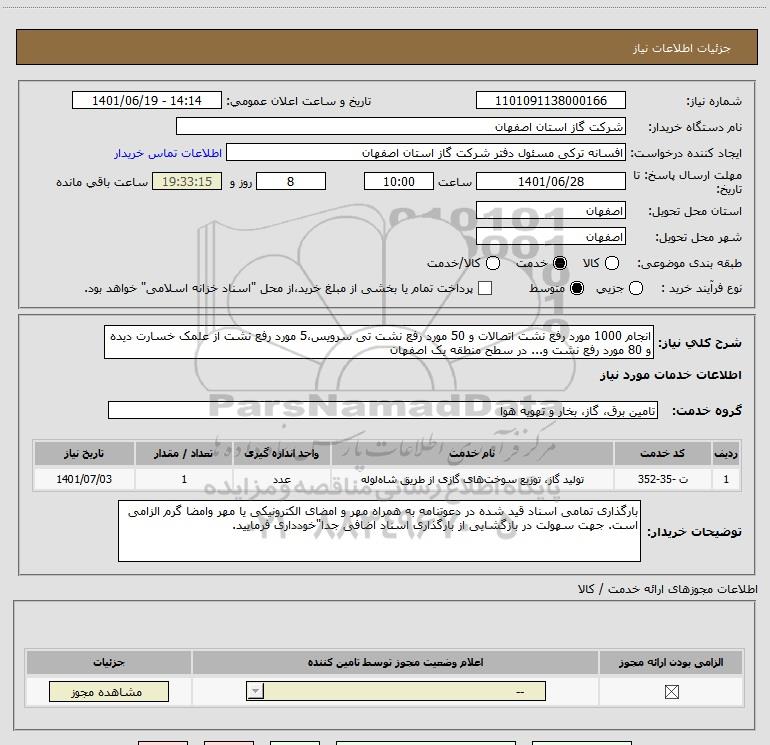
Task: Click the مشاهده مجوز button
Action: click(109, 691)
